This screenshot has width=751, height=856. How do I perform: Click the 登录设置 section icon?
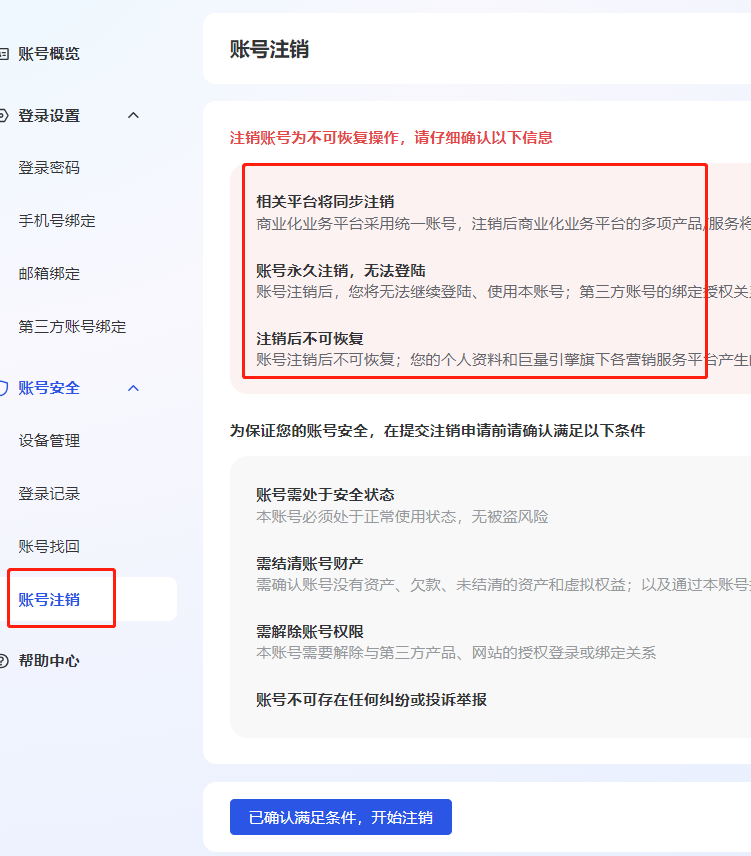pyautogui.click(x=3, y=116)
